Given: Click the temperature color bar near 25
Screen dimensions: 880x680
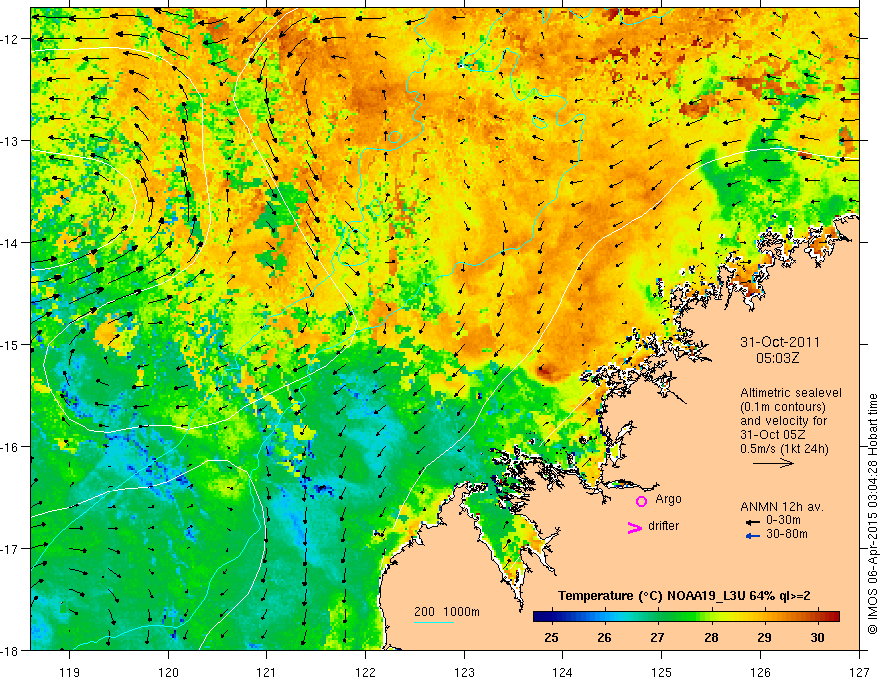Looking at the screenshot, I should 552,616.
